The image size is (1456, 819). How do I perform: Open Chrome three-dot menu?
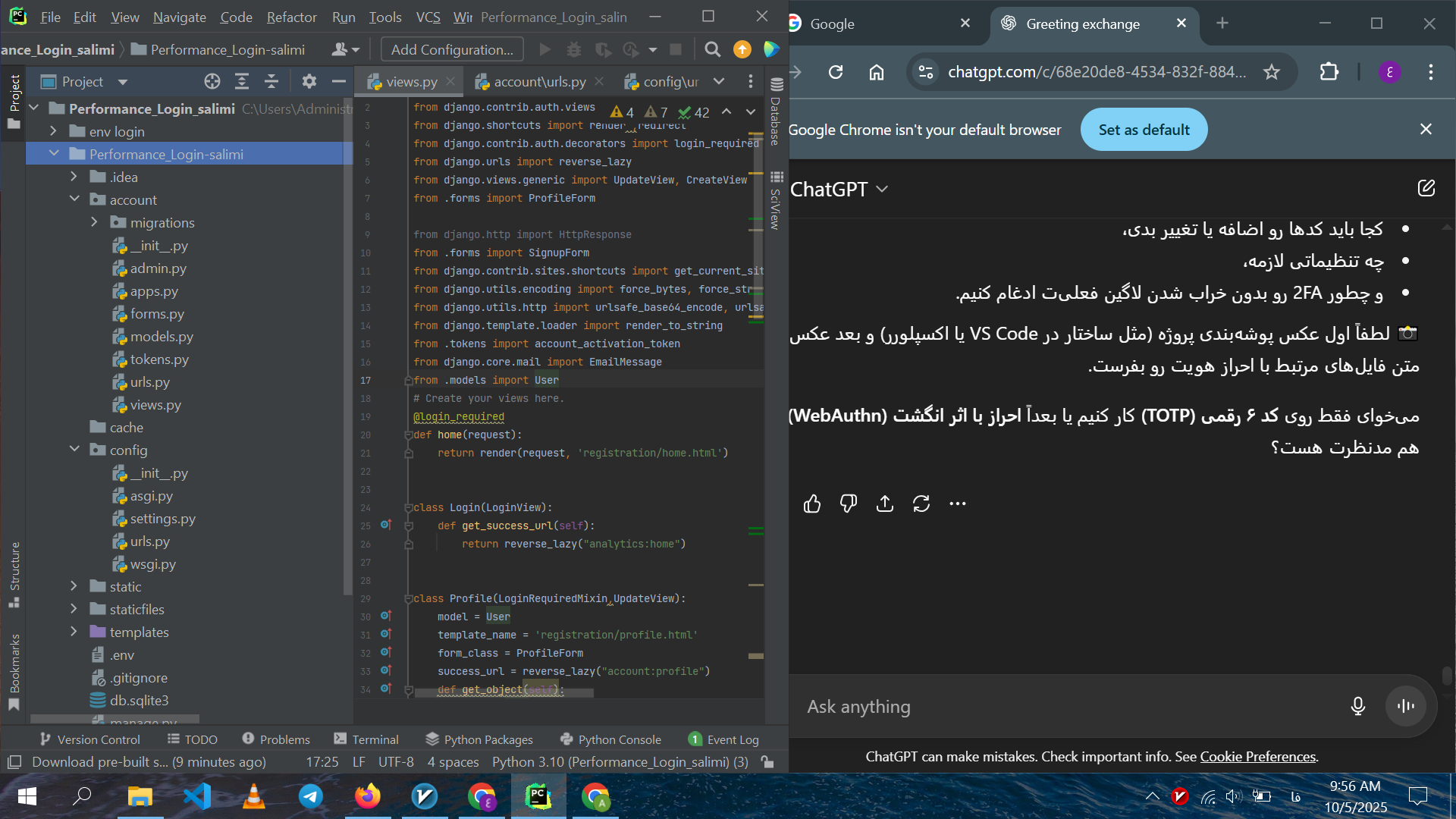tap(1431, 72)
